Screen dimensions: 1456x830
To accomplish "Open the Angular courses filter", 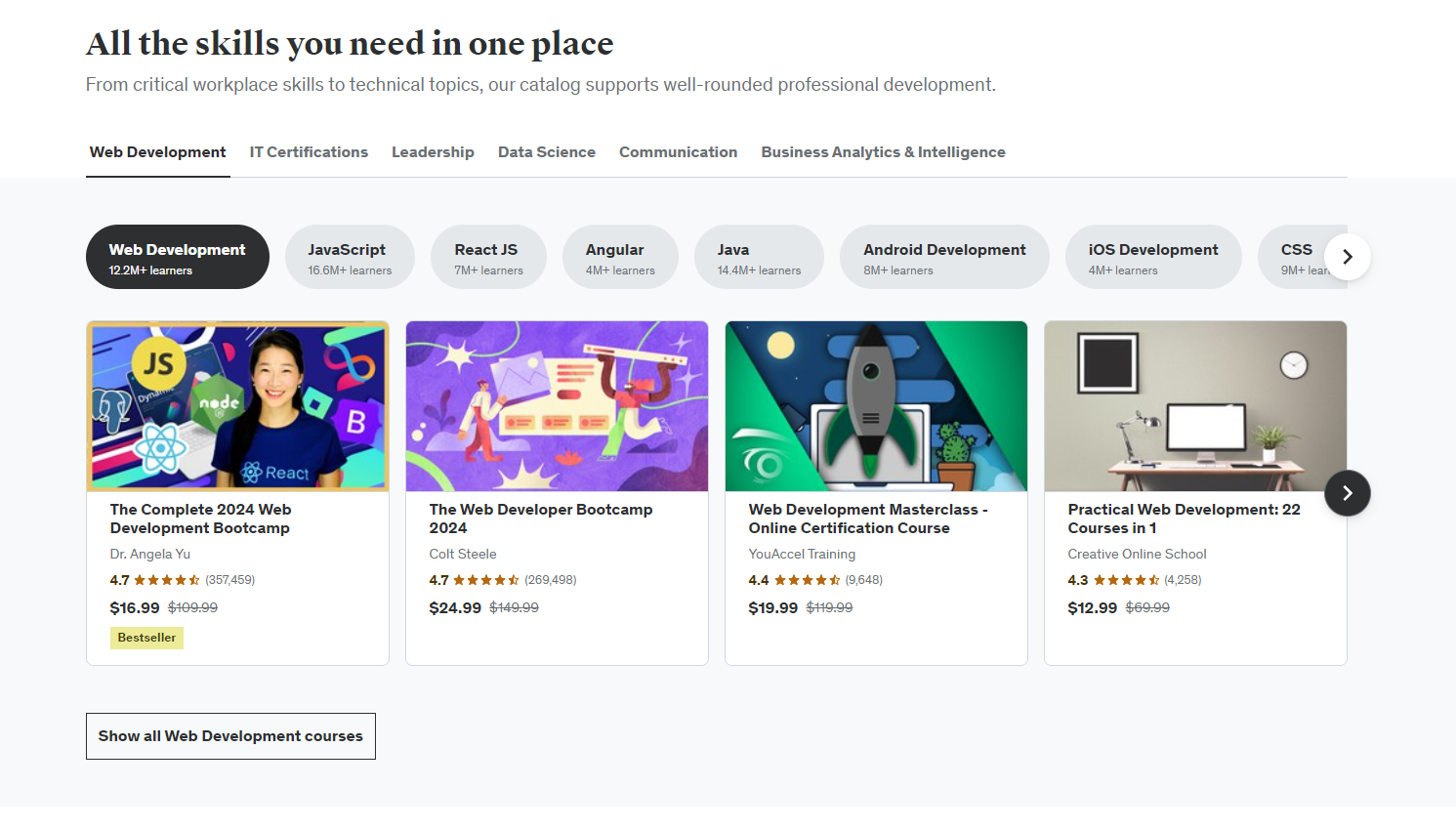I will [620, 256].
